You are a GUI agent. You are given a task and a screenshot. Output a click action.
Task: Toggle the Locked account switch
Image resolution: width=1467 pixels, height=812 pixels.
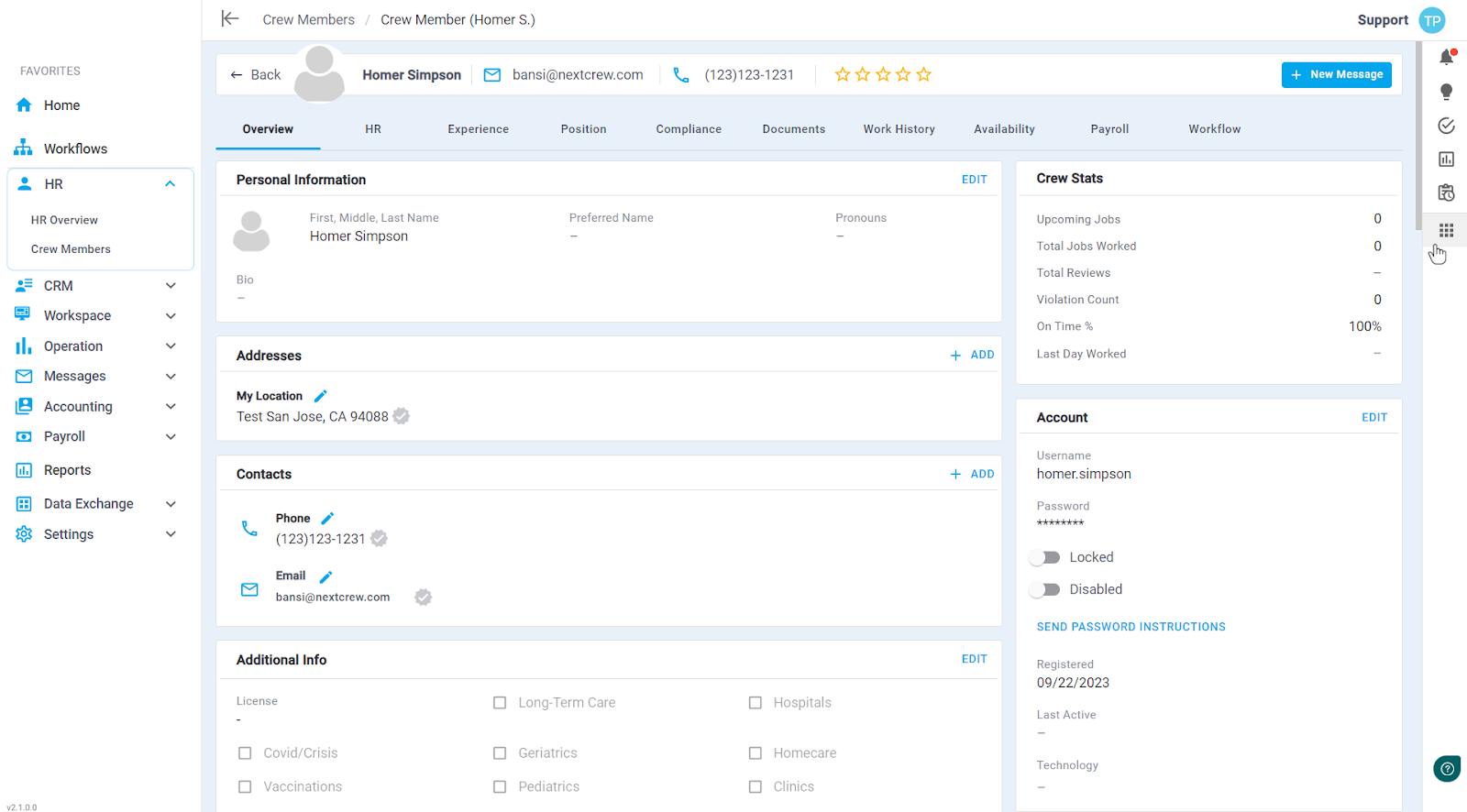[x=1044, y=557]
